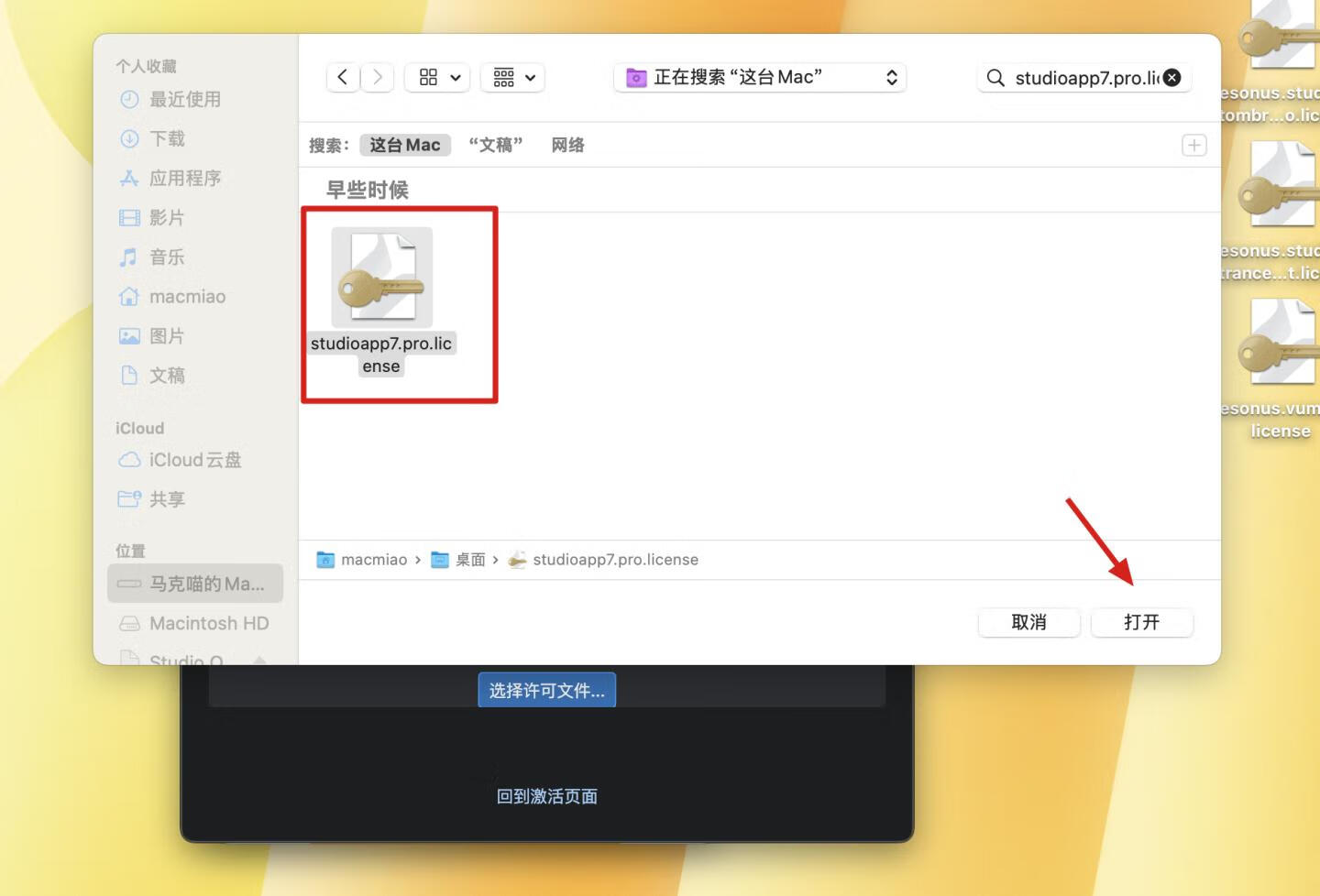The image size is (1320, 896).
Task: Select Macintosh HD in the sidebar
Action: tap(209, 623)
